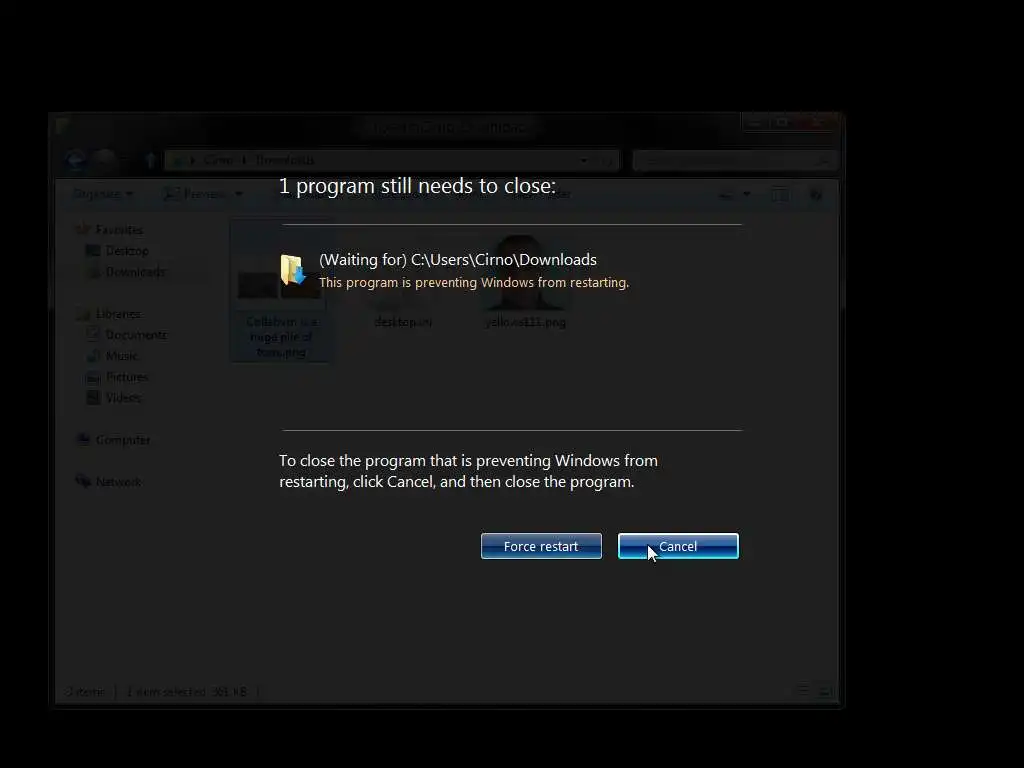Viewport: 1024px width, 768px height.
Task: Click the Explorer address bar path
Action: click(391, 160)
